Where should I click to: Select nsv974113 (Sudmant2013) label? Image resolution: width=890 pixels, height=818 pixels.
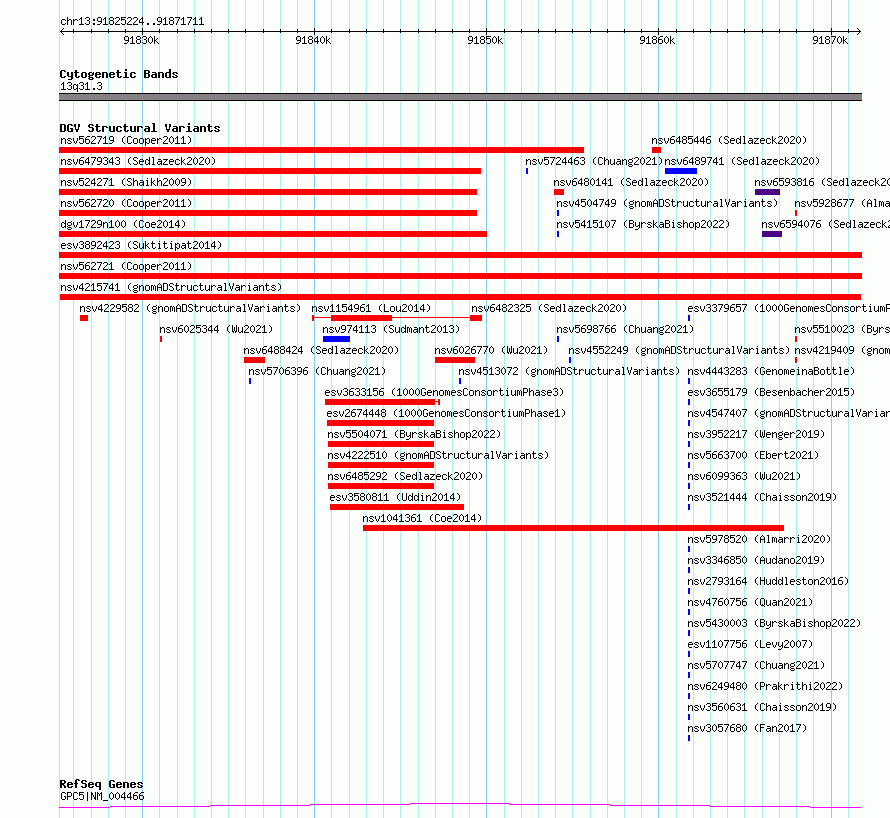tap(391, 329)
